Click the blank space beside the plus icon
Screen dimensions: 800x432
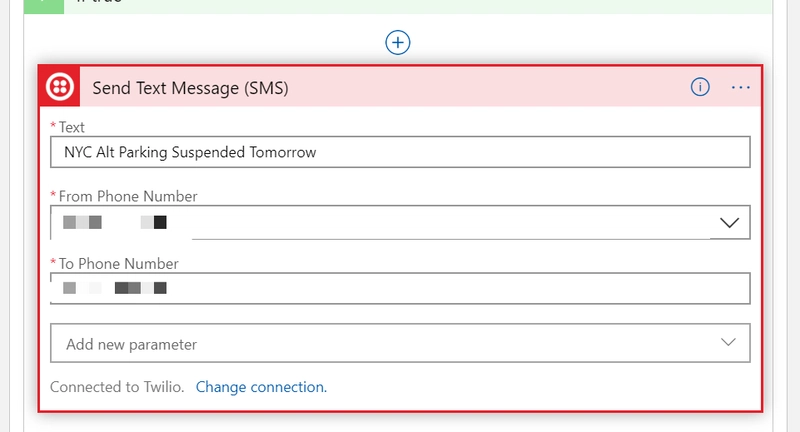click(550, 42)
